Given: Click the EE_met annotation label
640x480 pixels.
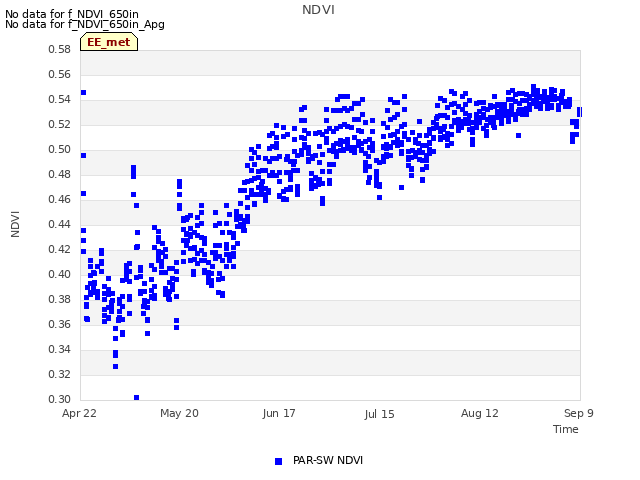Looking at the screenshot, I should [109, 42].
